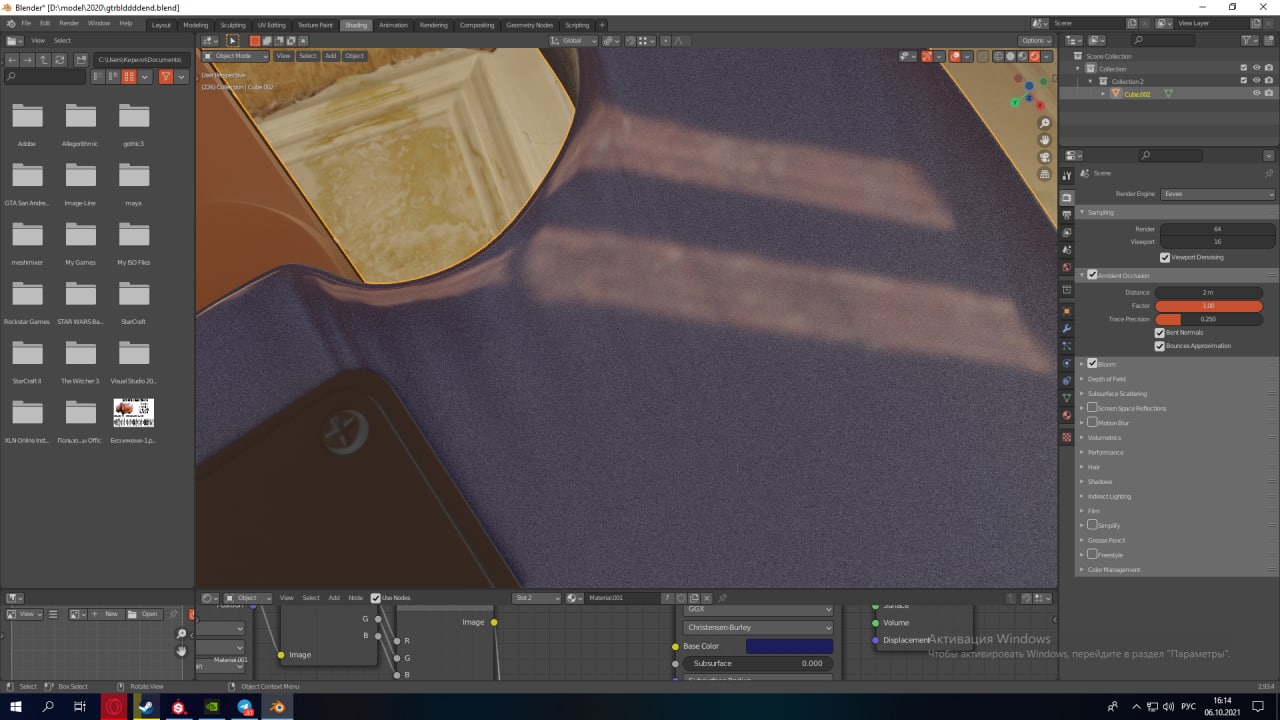Enable Screen Space Reflections checkbox
The image size is (1280, 720).
1092,408
